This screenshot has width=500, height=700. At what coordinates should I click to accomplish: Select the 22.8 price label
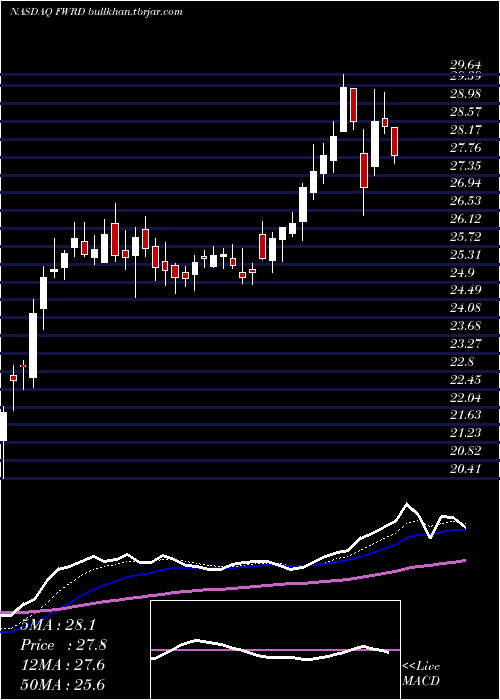pos(462,362)
